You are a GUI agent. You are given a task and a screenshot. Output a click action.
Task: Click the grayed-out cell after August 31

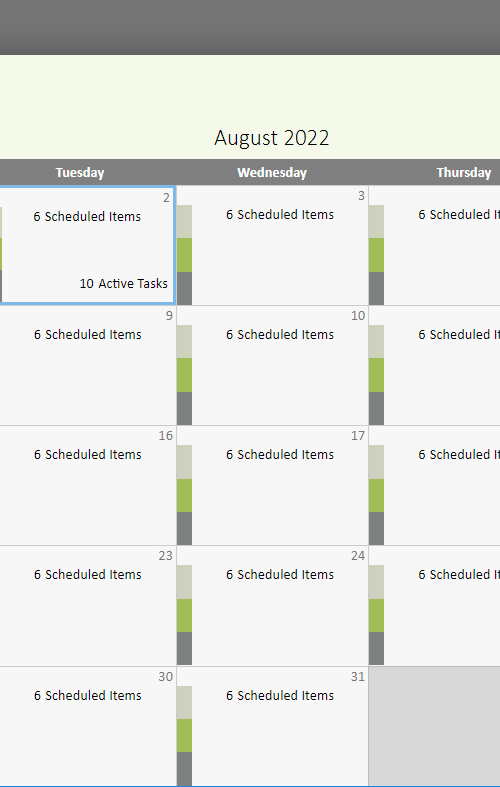tap(434, 726)
